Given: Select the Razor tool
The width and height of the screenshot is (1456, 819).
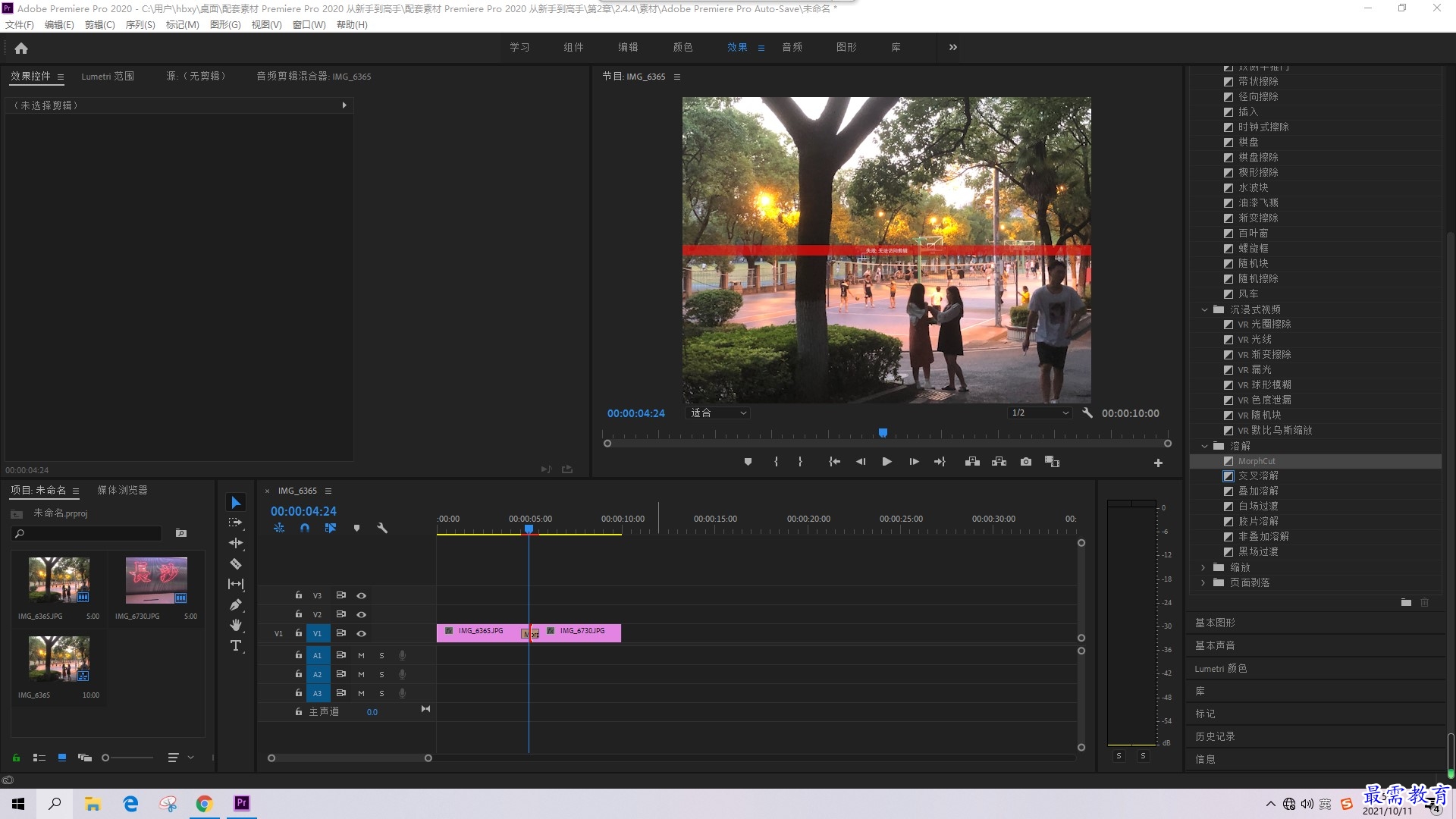Looking at the screenshot, I should pos(236,563).
